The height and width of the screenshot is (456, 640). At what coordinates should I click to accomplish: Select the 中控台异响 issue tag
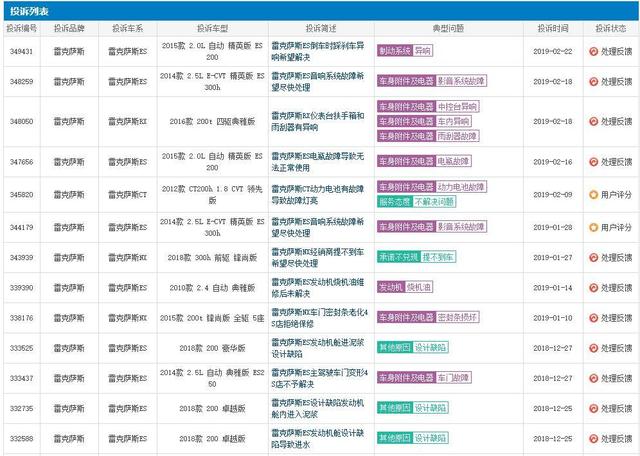[428, 107]
